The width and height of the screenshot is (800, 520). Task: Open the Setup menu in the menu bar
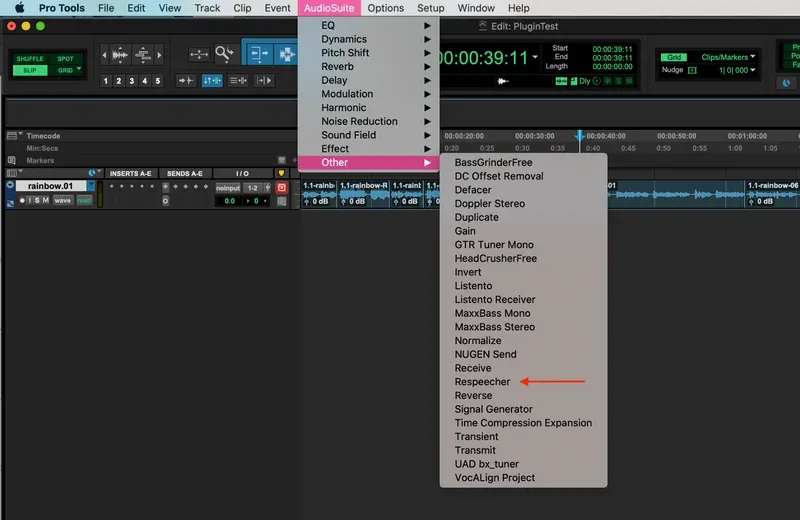(430, 8)
